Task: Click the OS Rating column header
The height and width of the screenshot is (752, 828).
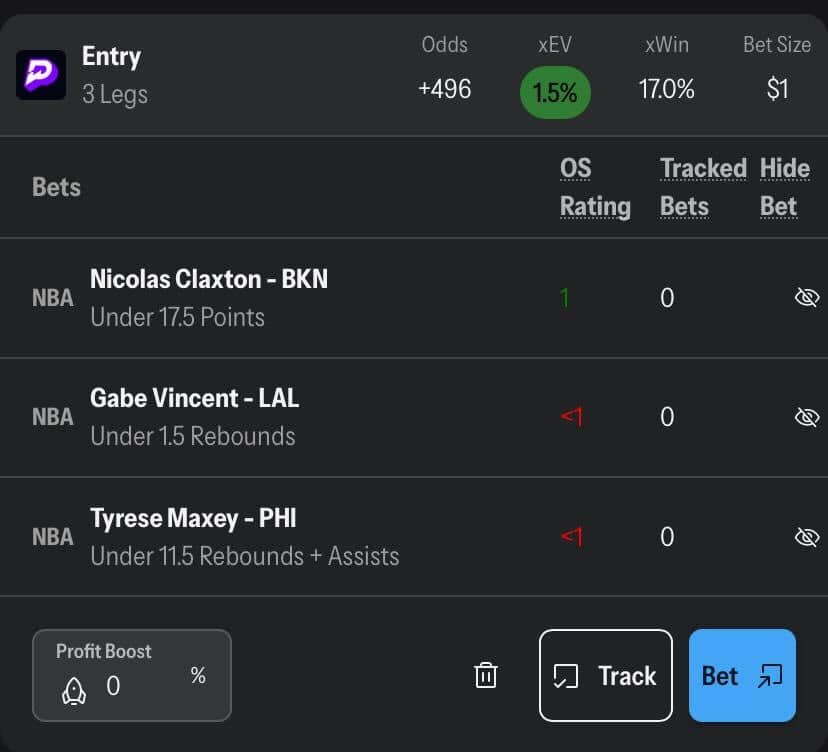Action: click(x=594, y=187)
